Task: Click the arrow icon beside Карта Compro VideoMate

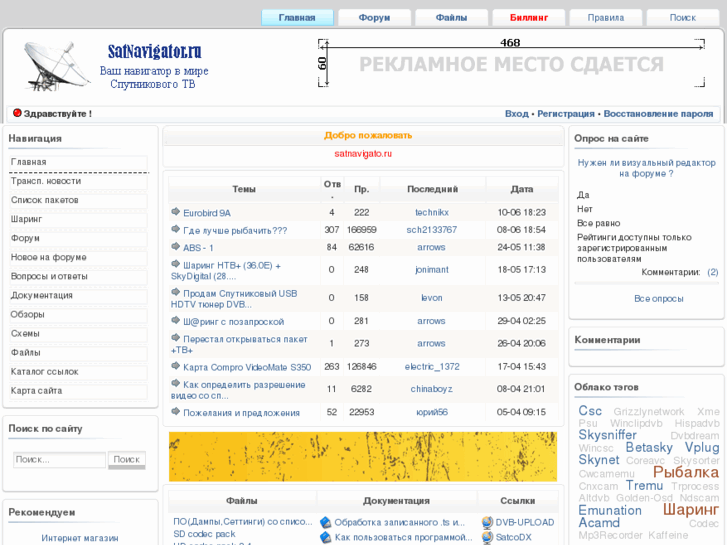Action: pyautogui.click(x=175, y=365)
